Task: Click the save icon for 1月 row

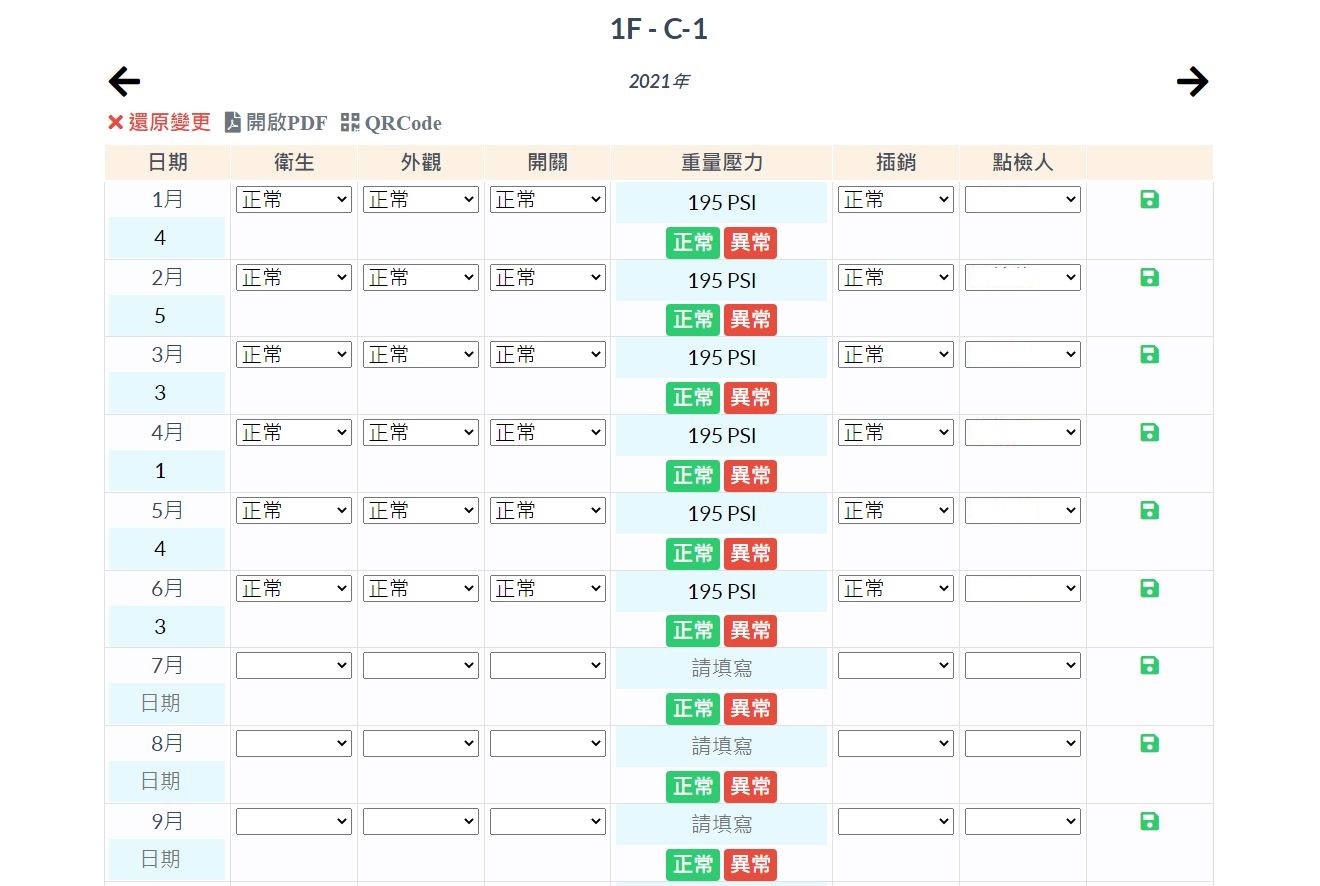Action: (x=1149, y=200)
